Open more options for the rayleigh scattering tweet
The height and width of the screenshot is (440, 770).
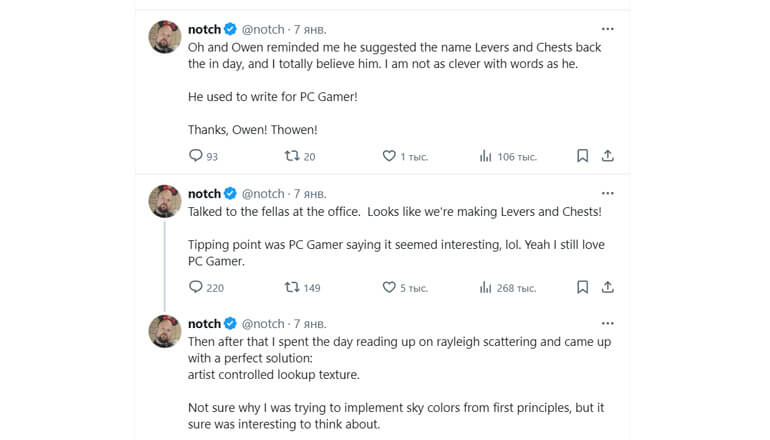(607, 323)
